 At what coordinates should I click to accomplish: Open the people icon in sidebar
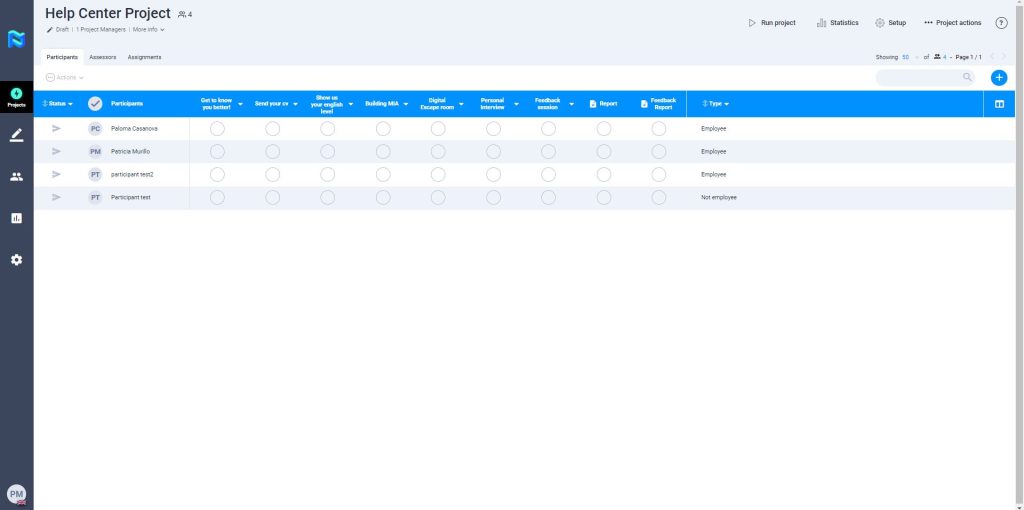pyautogui.click(x=16, y=177)
